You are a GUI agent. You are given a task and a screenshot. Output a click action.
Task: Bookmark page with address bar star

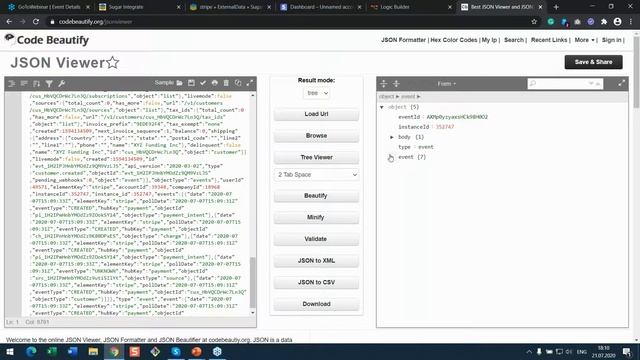coord(534,22)
